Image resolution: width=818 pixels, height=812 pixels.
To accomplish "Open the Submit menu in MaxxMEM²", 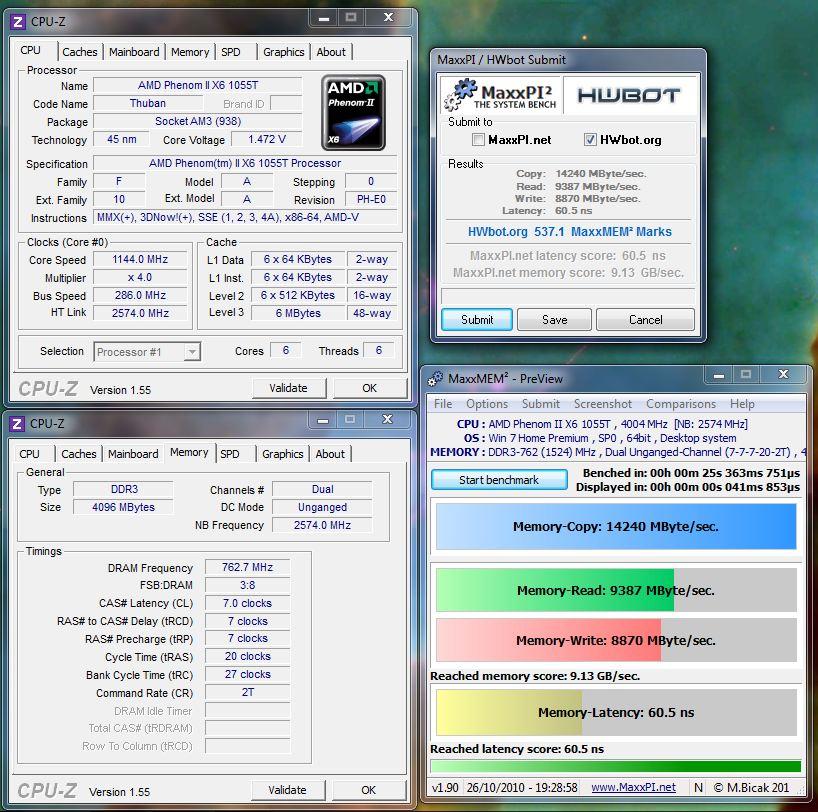I will tap(540, 404).
